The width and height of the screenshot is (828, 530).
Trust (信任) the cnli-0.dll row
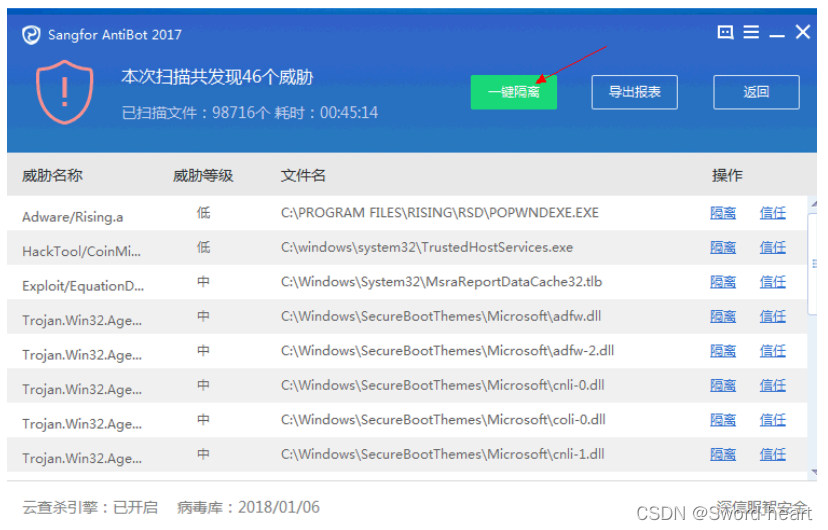pyautogui.click(x=773, y=385)
